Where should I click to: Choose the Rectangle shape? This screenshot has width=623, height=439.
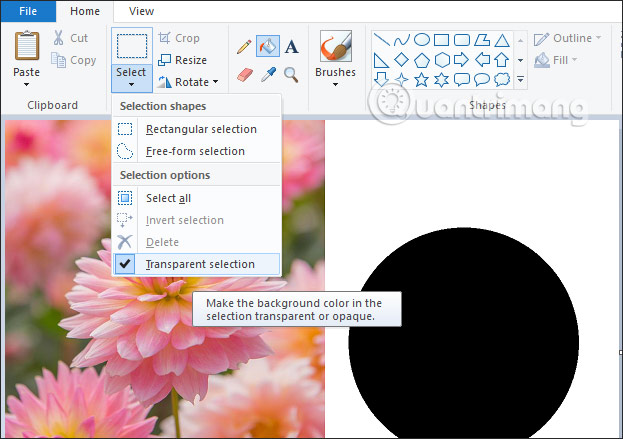click(x=441, y=40)
